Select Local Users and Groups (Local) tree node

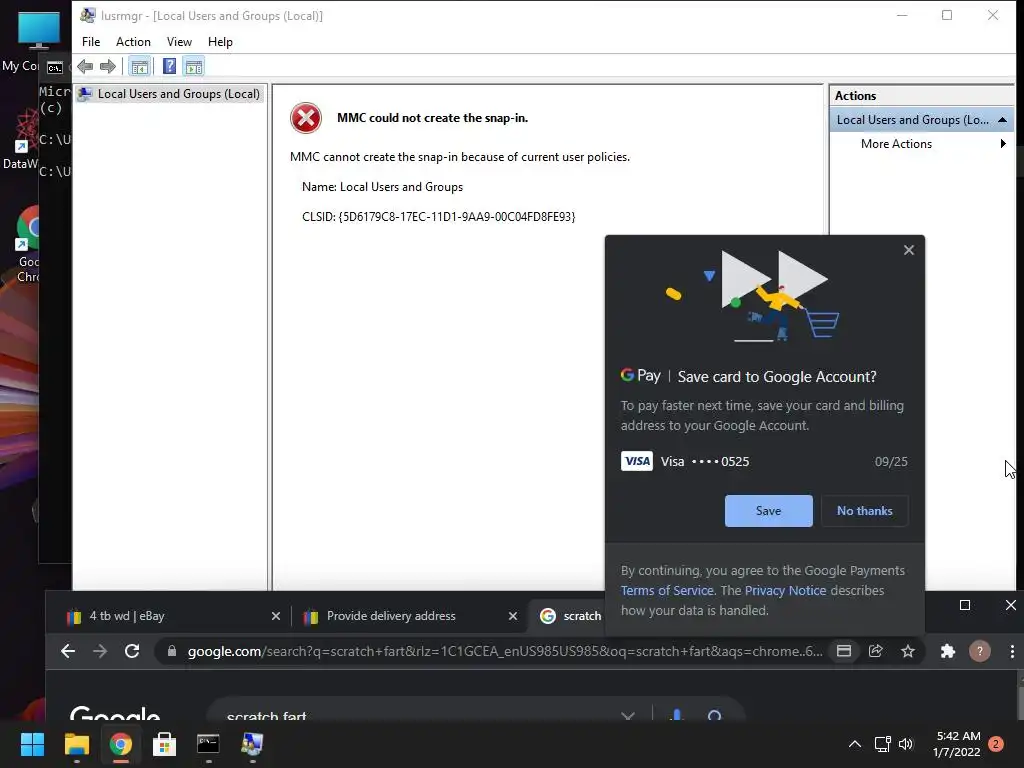pos(169,94)
